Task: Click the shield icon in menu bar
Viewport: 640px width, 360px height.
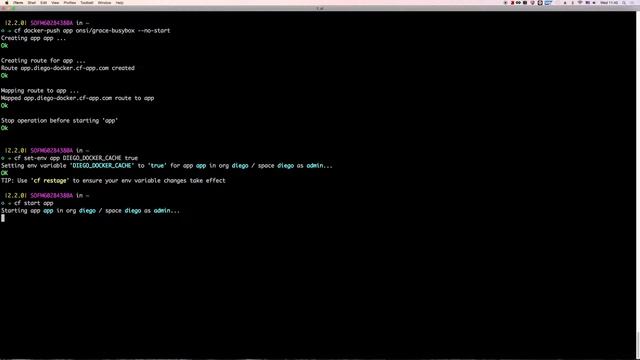Action: (x=532, y=2)
